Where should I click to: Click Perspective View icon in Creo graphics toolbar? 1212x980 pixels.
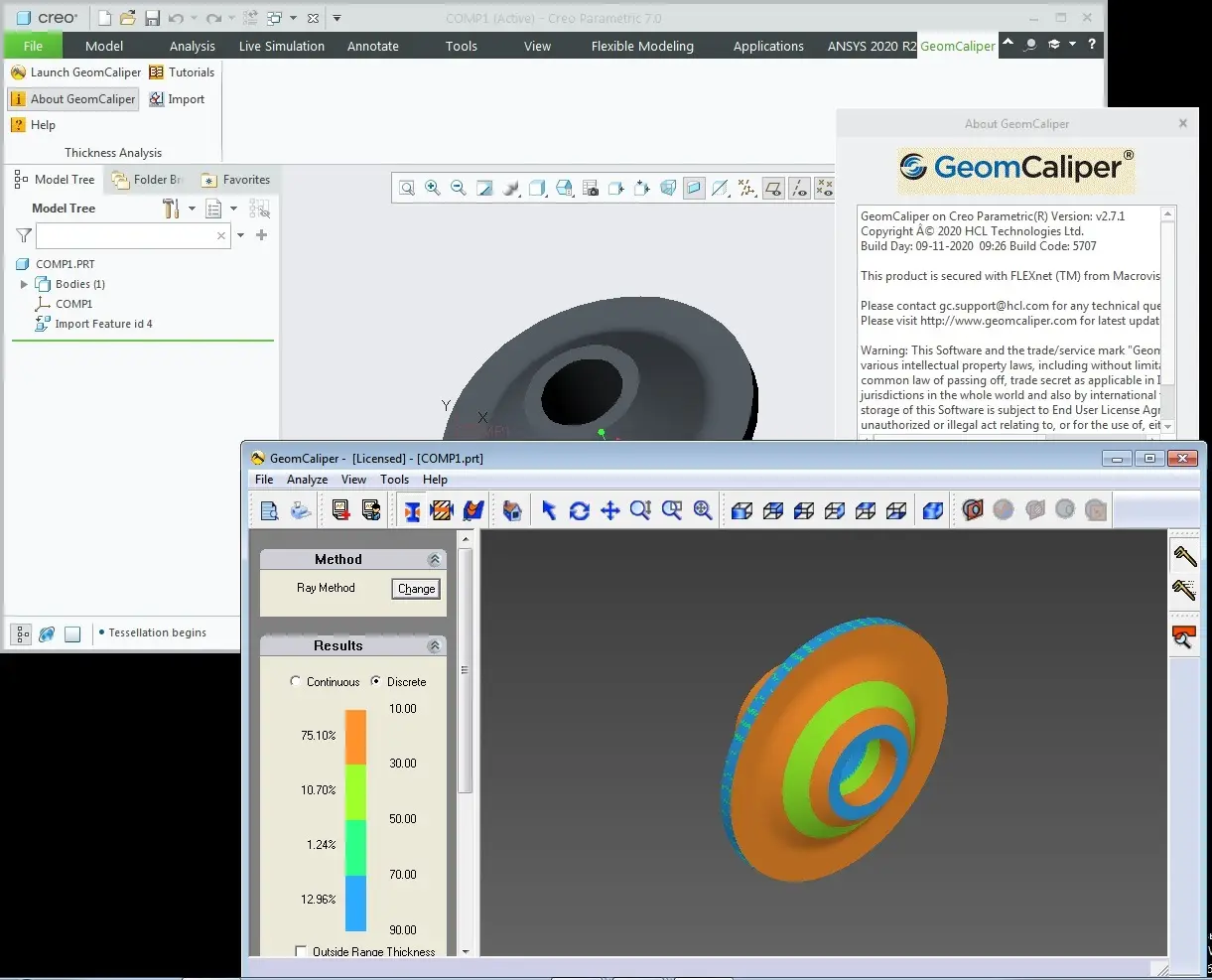(668, 188)
